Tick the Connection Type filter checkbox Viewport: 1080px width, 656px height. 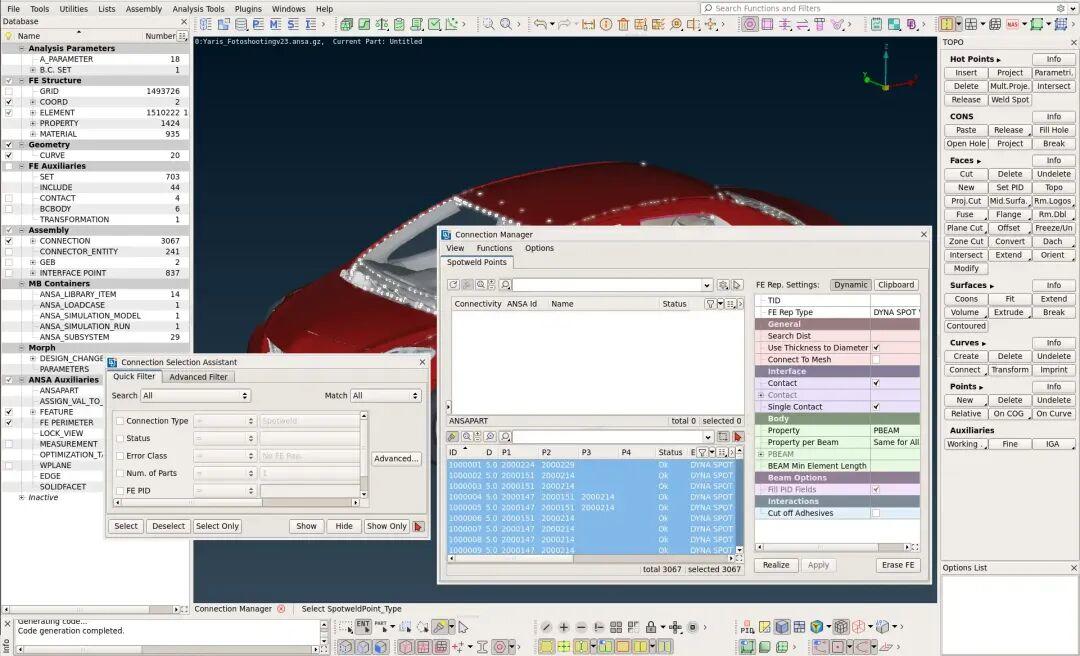120,421
